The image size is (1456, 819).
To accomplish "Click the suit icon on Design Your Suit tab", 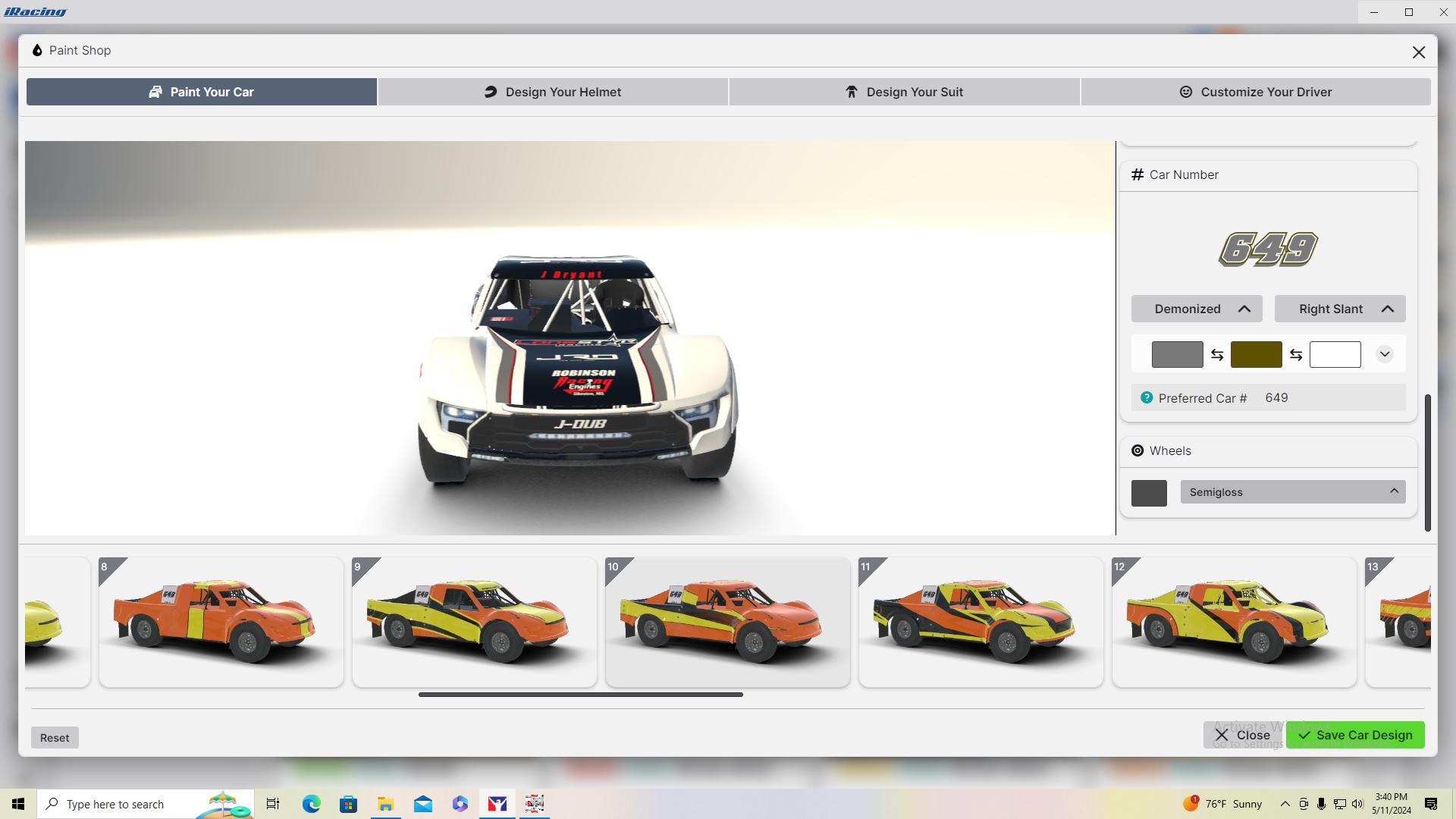I will (851, 92).
